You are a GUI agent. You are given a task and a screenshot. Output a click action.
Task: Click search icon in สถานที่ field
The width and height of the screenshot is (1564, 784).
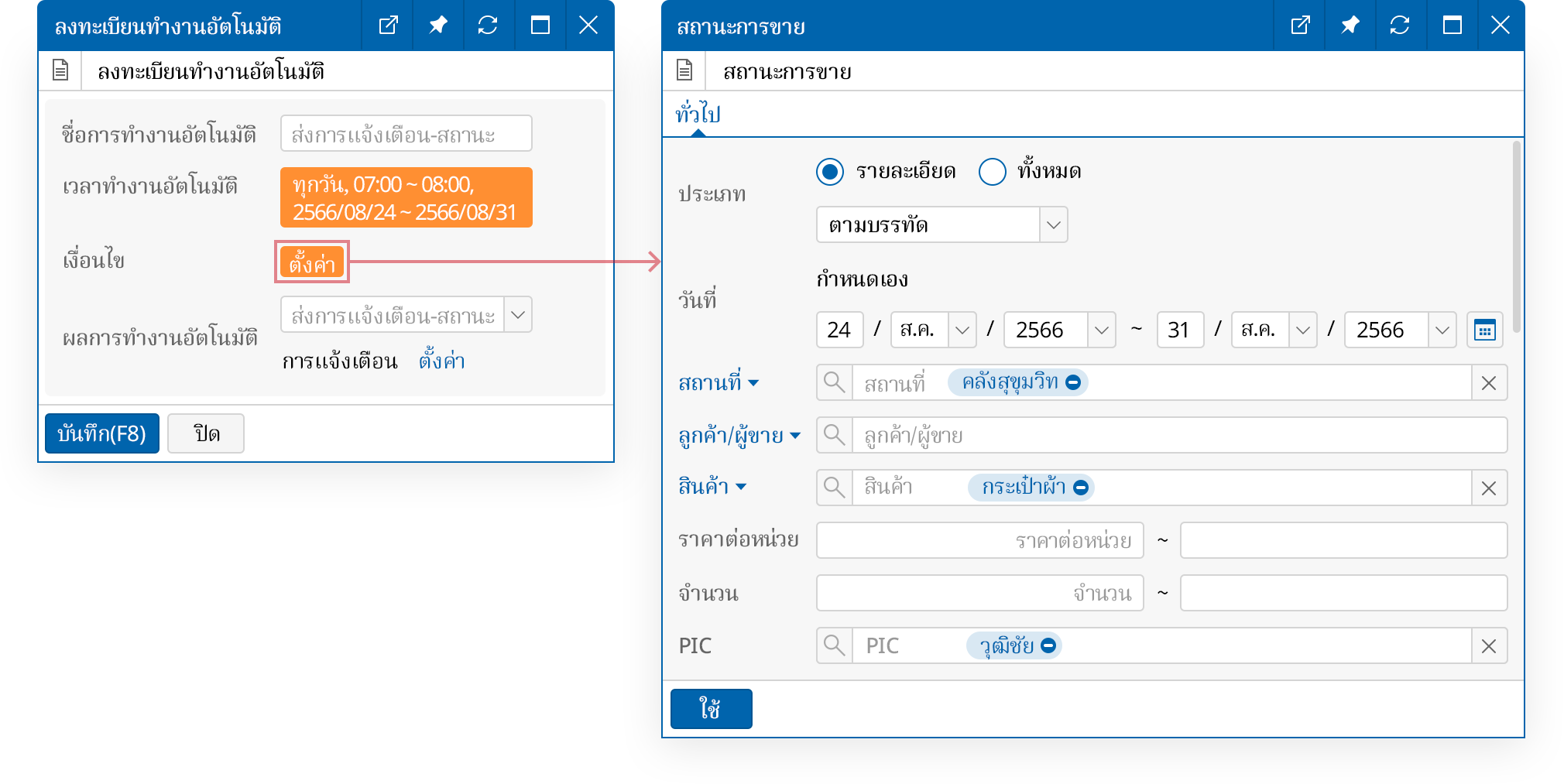pyautogui.click(x=834, y=382)
